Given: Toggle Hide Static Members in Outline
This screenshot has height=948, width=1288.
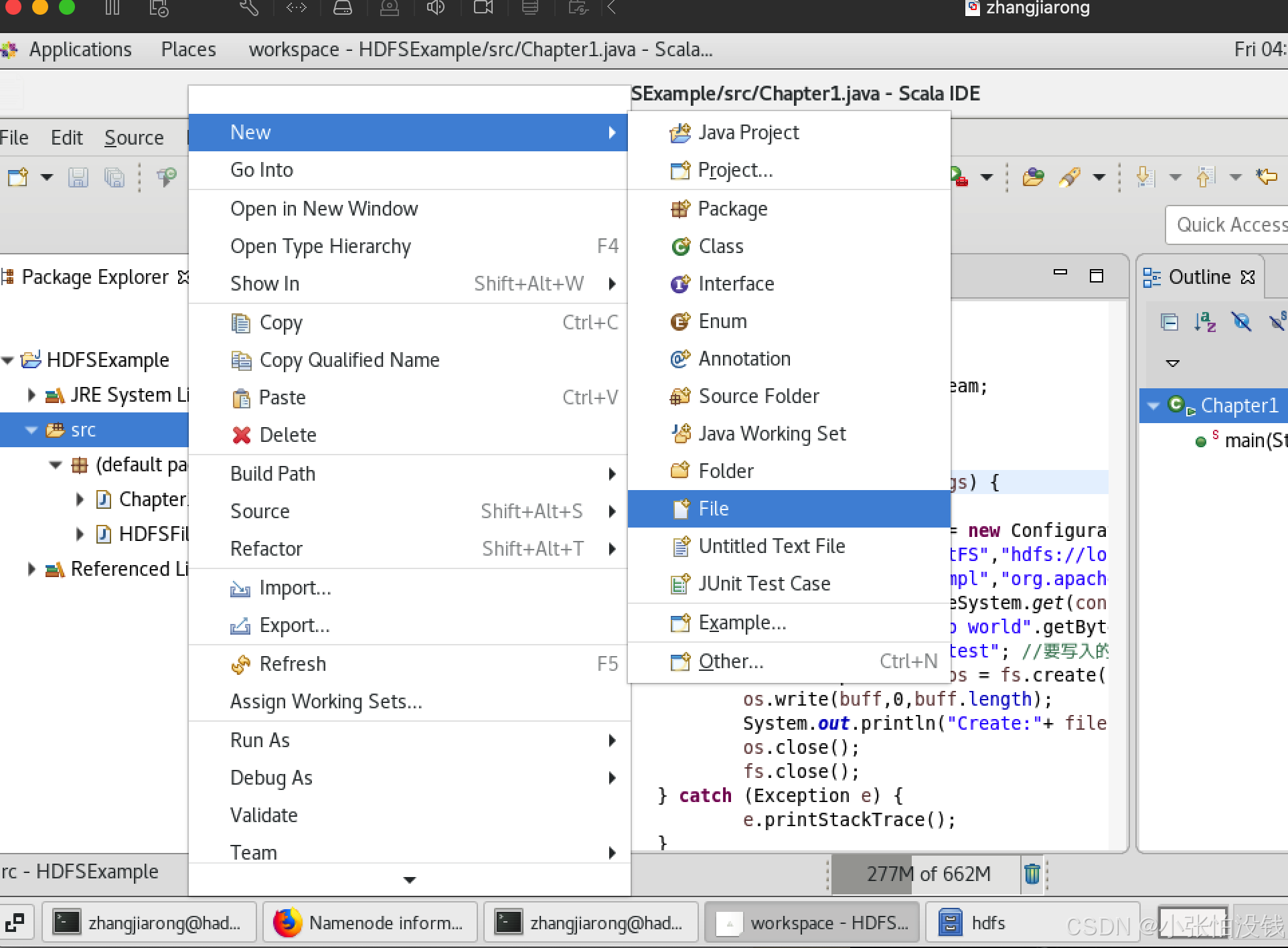Looking at the screenshot, I should [x=1278, y=322].
